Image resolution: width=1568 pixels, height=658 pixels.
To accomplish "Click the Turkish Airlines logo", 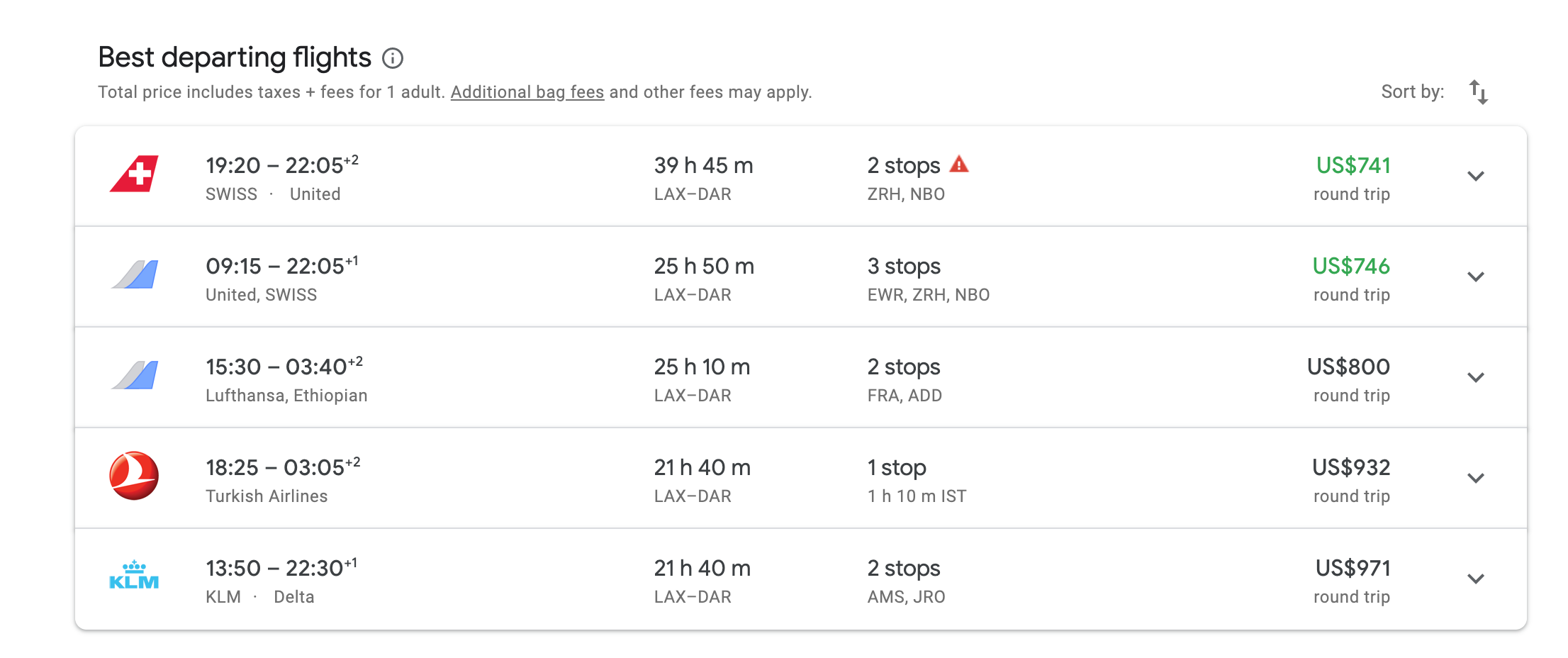I will (134, 476).
